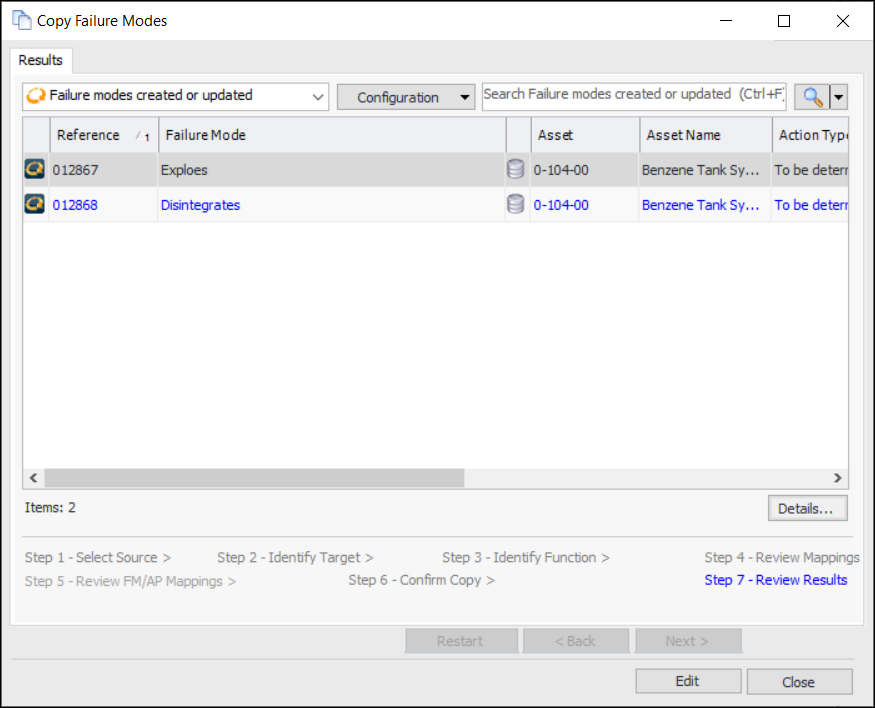
Task: Click the failure mode icon for row 012867
Action: (35, 170)
